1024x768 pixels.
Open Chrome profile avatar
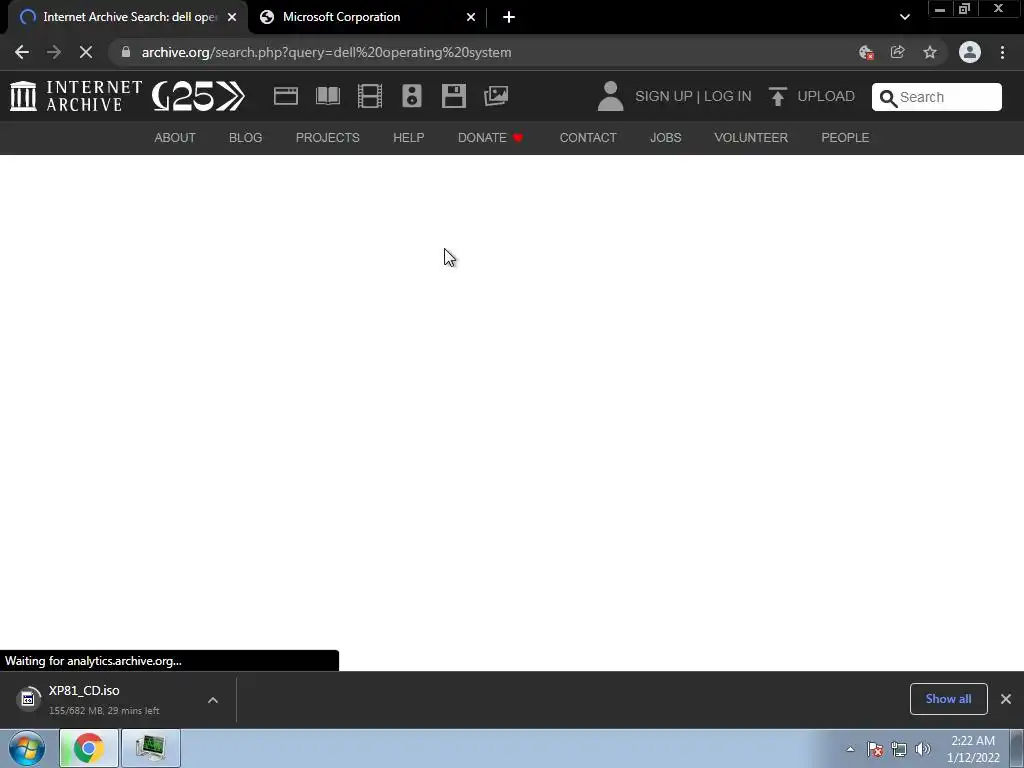point(970,52)
